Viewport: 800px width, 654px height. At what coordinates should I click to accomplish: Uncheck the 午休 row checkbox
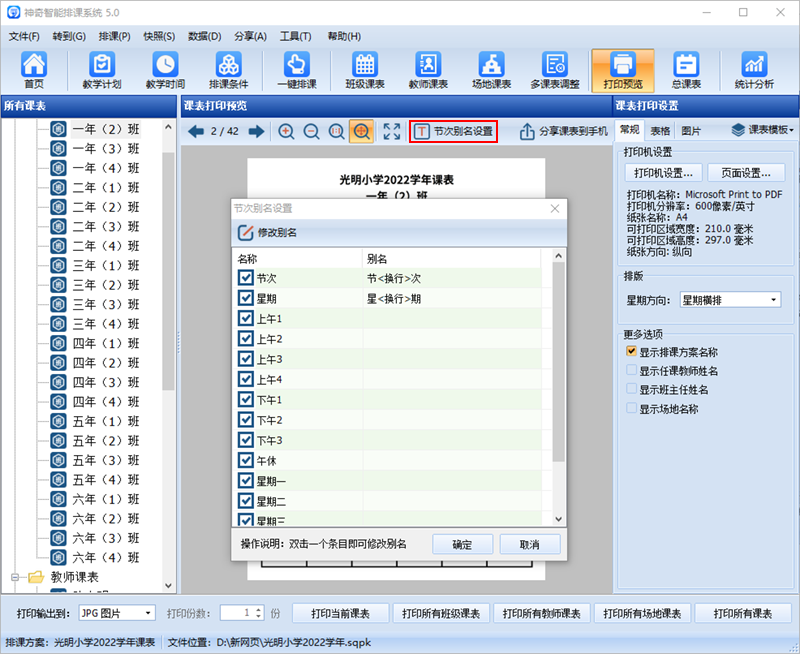pos(245,461)
